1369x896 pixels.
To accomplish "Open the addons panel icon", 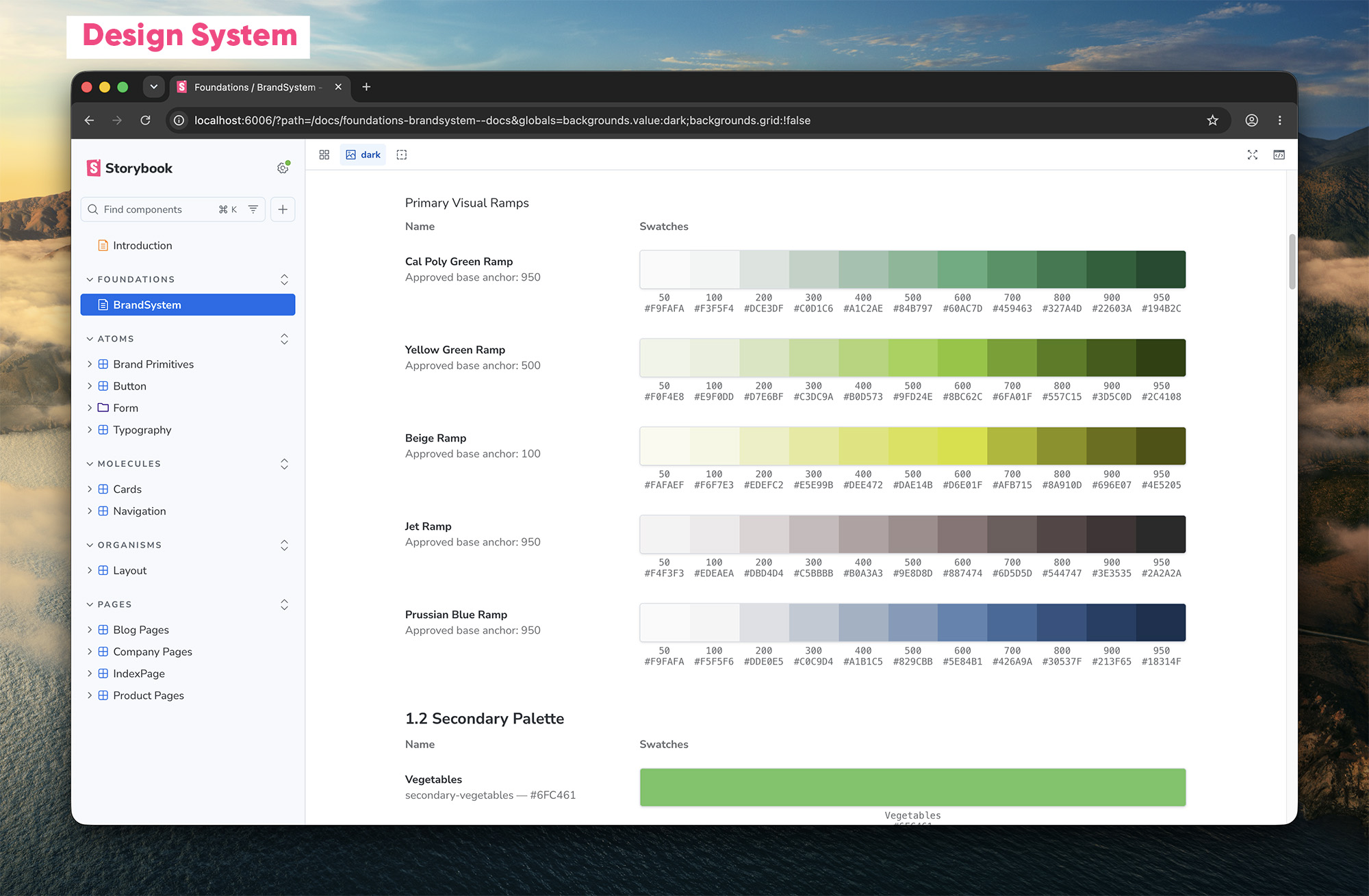I will pyautogui.click(x=1279, y=155).
